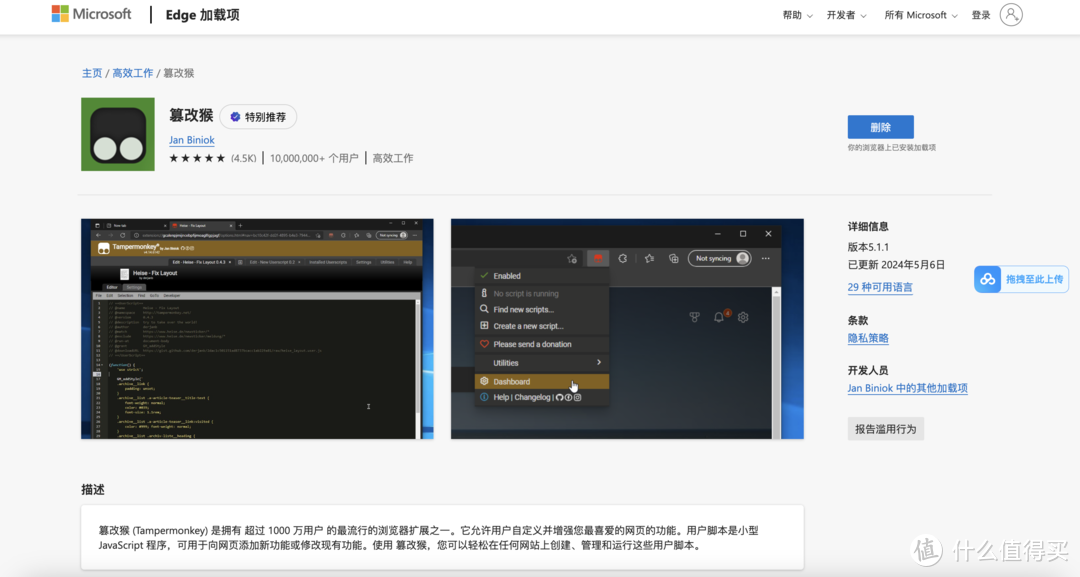Screen dimensions: 1080x577
Task: Click Dashboard entry in screenshot menu
Action: tap(541, 381)
